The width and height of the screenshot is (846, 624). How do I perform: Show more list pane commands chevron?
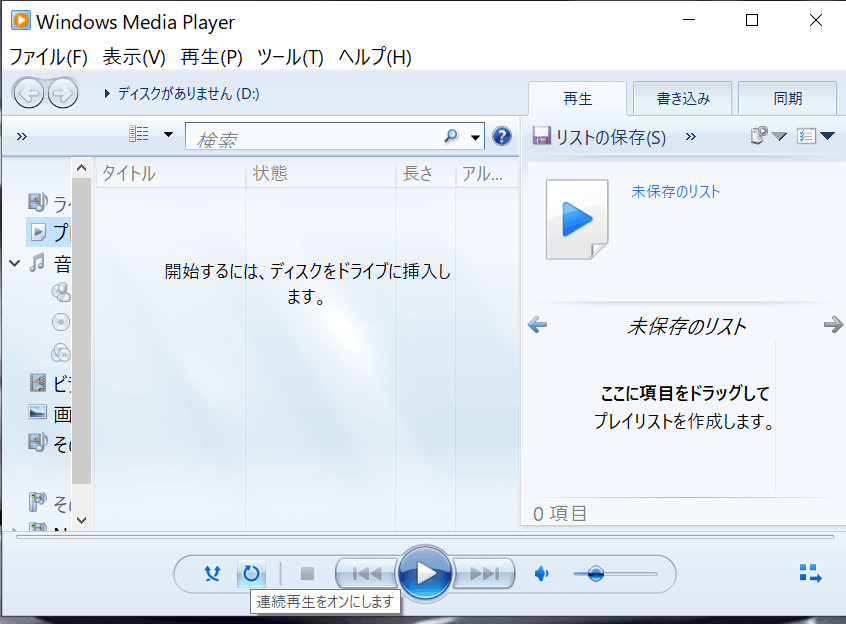[691, 137]
